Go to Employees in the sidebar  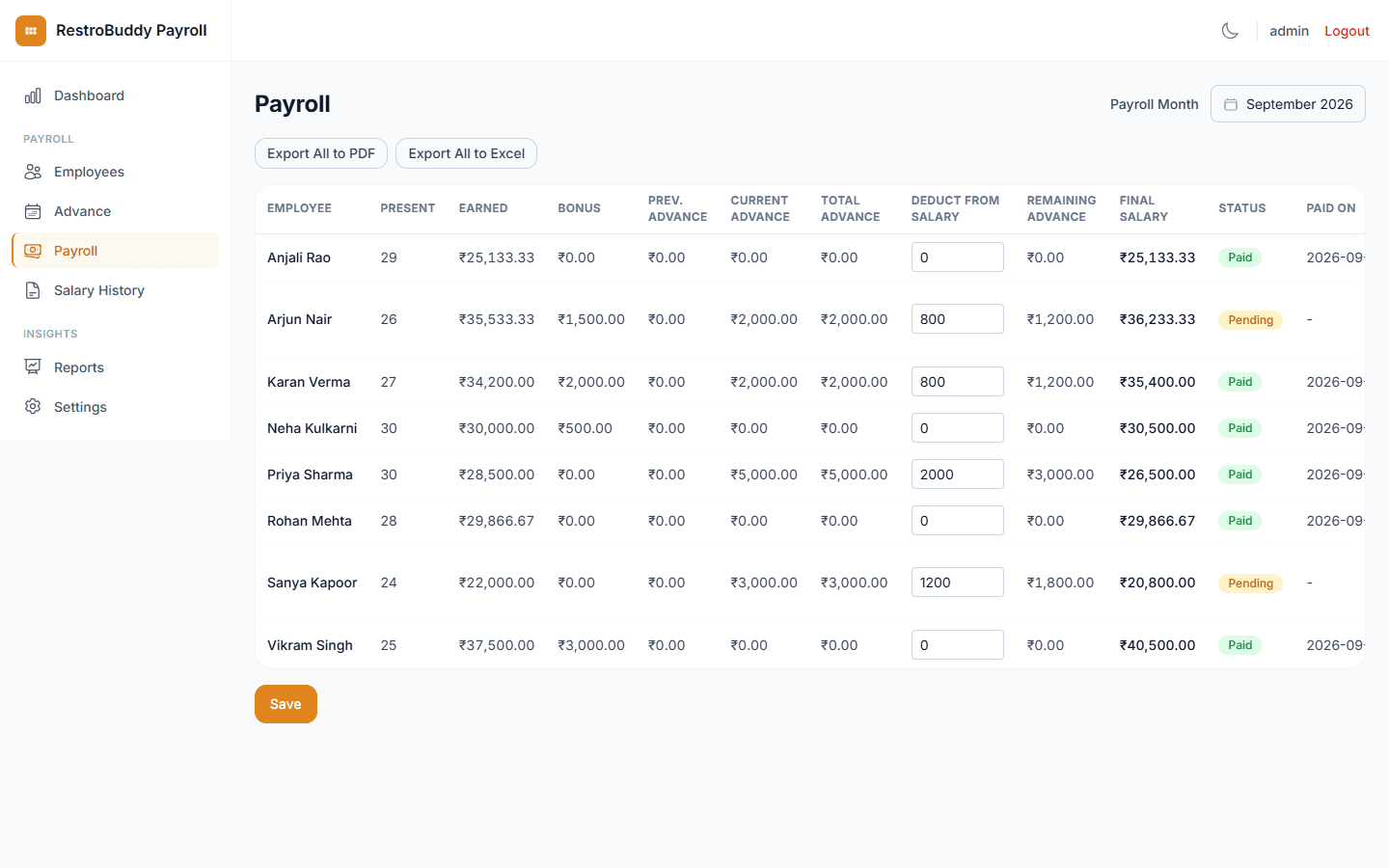click(x=116, y=172)
